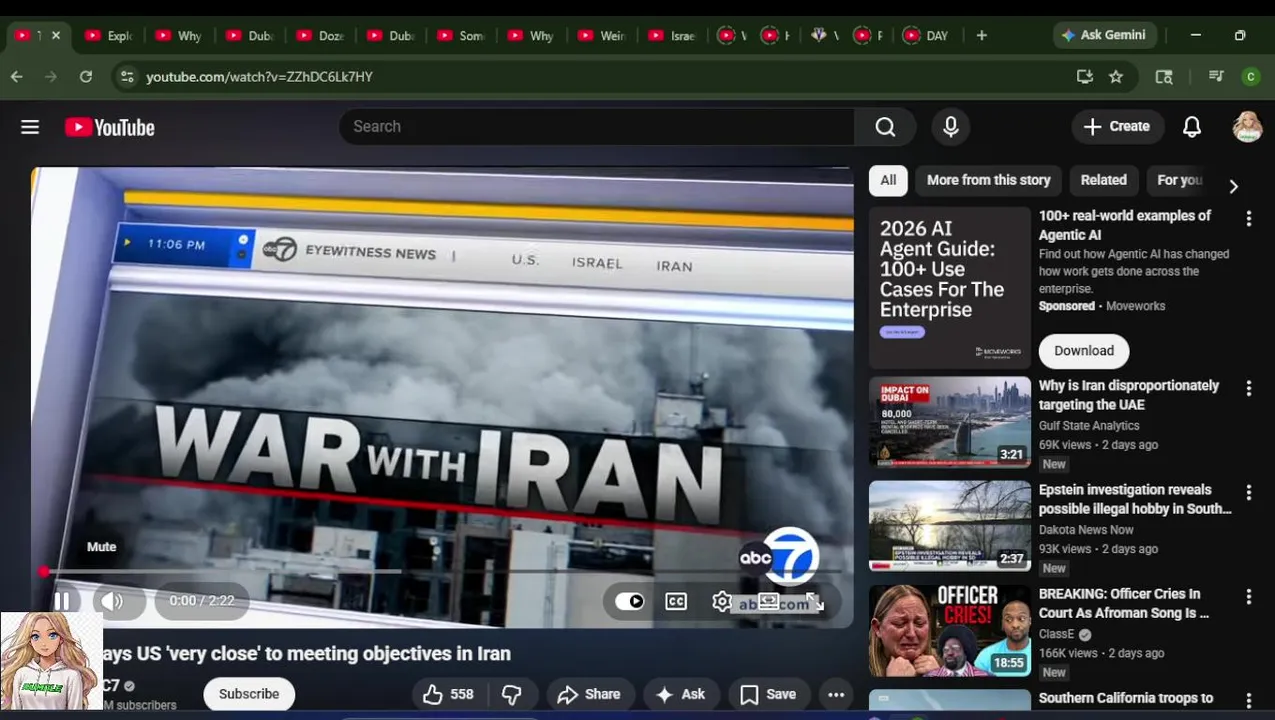The width and height of the screenshot is (1275, 720).
Task: Mute the video volume
Action: point(112,601)
